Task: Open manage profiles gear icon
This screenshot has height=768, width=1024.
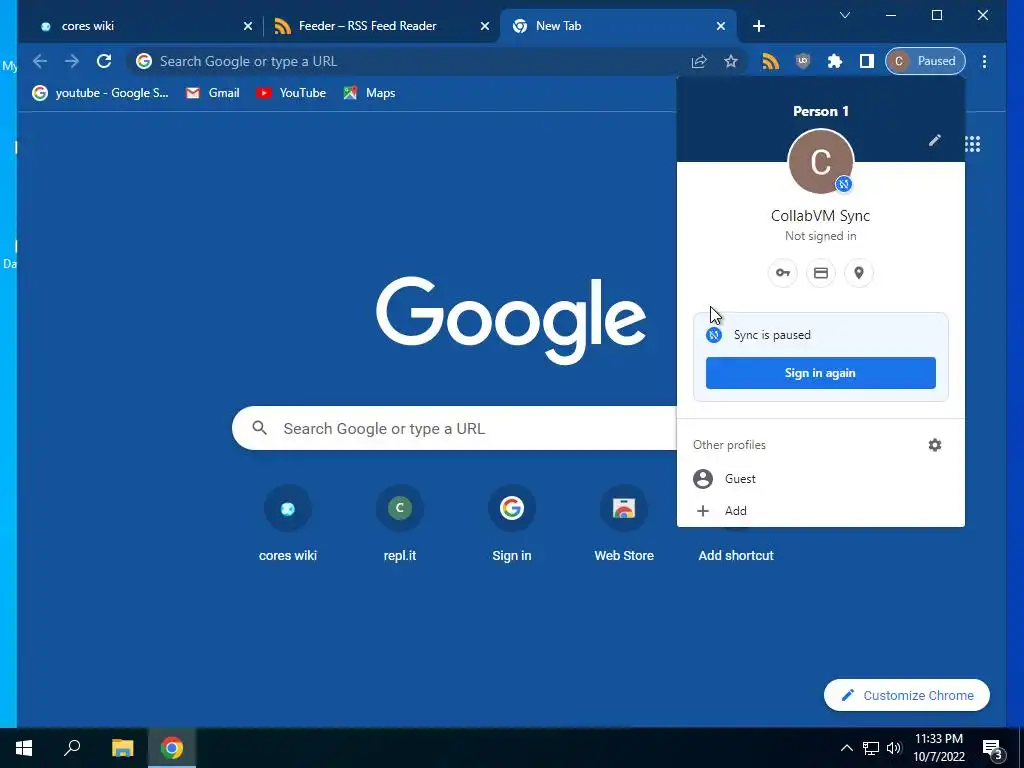Action: click(x=935, y=445)
